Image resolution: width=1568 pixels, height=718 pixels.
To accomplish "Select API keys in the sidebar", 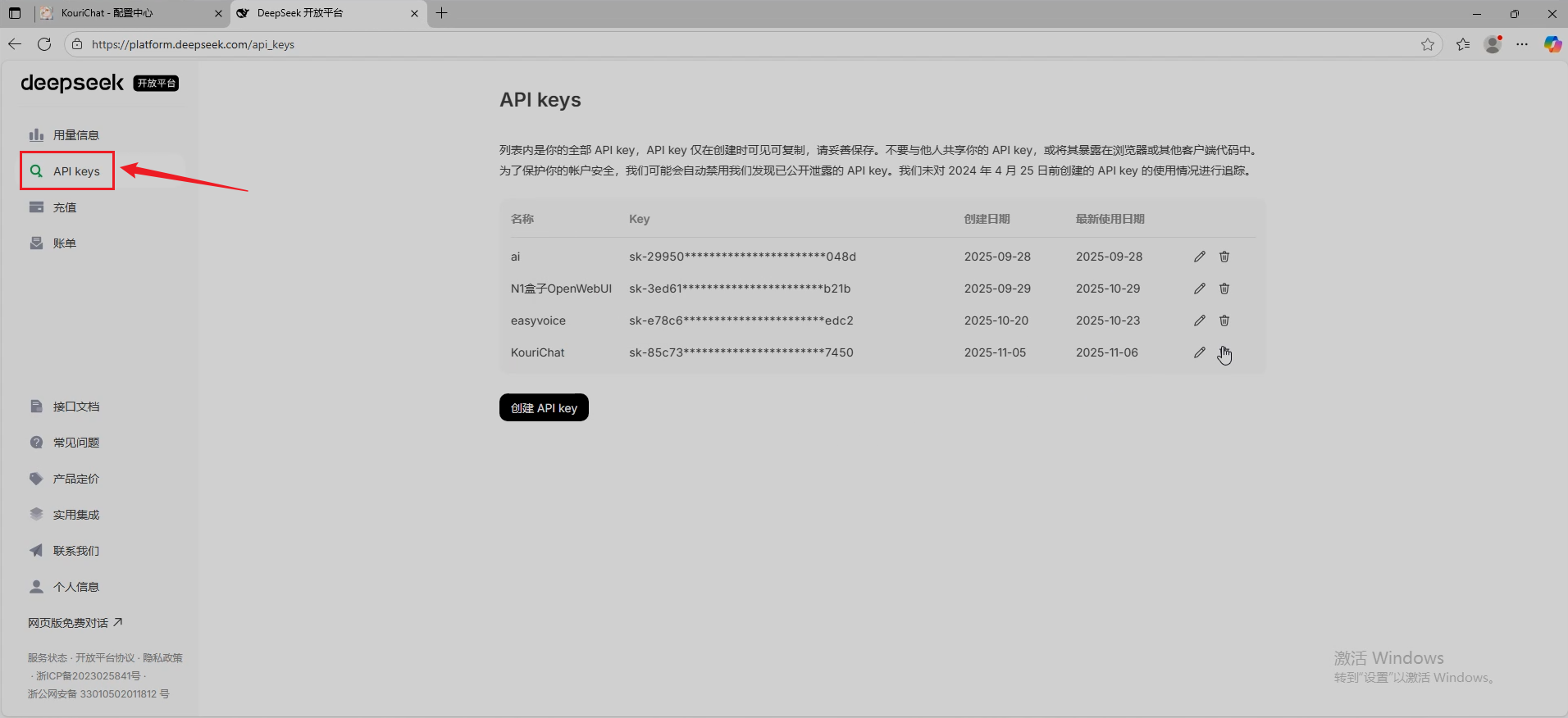I will coord(75,171).
